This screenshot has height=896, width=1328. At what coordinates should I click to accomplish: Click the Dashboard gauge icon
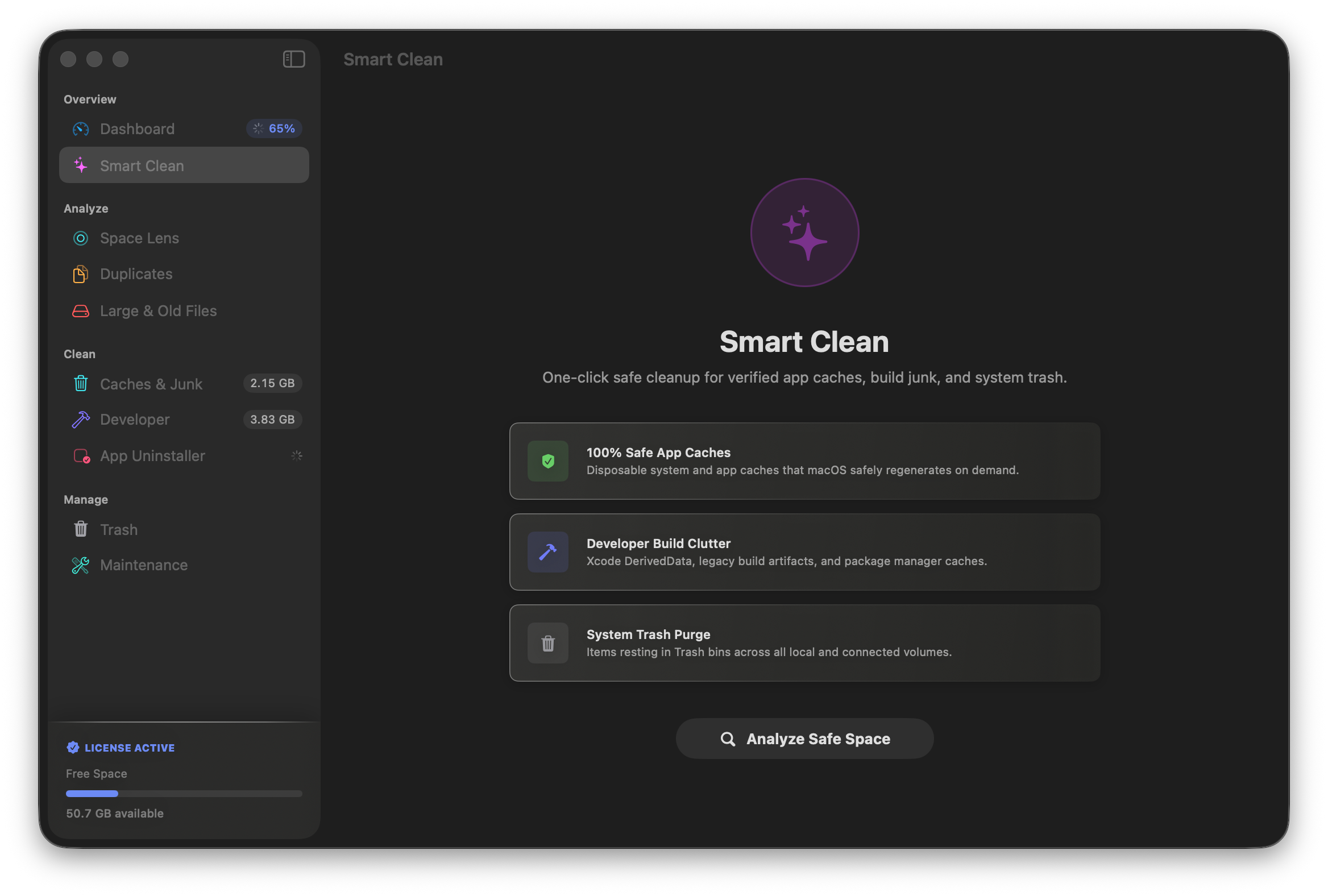81,129
